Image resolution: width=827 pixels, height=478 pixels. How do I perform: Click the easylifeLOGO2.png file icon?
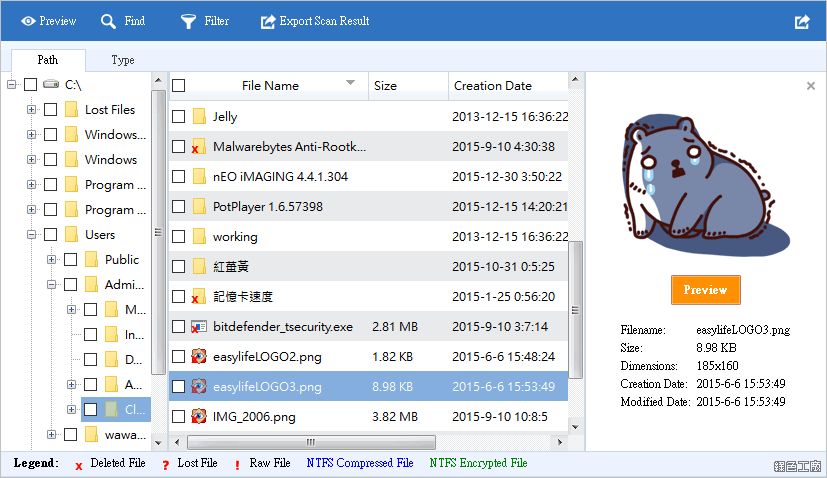[198, 357]
